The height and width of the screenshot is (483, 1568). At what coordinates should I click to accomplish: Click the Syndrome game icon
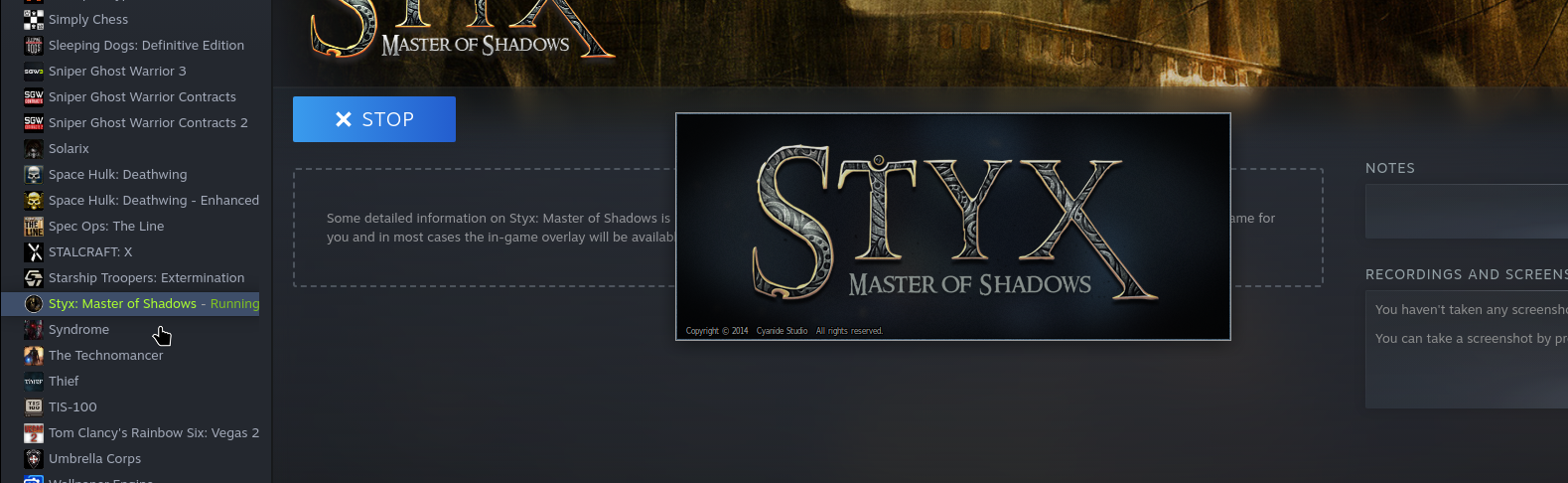pyautogui.click(x=34, y=329)
